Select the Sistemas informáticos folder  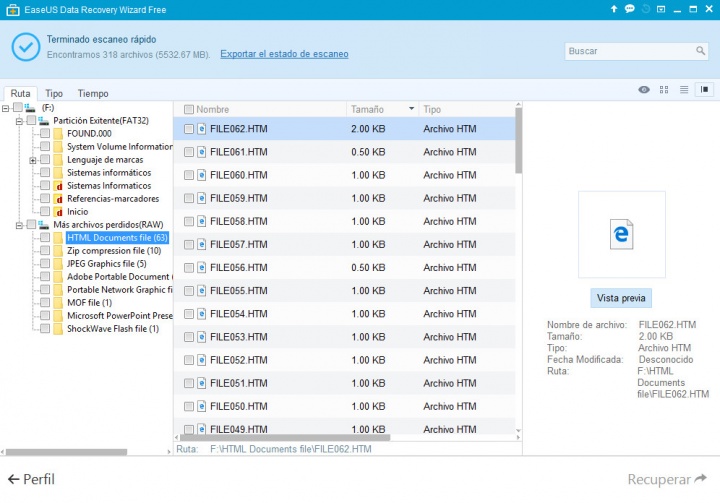109,173
